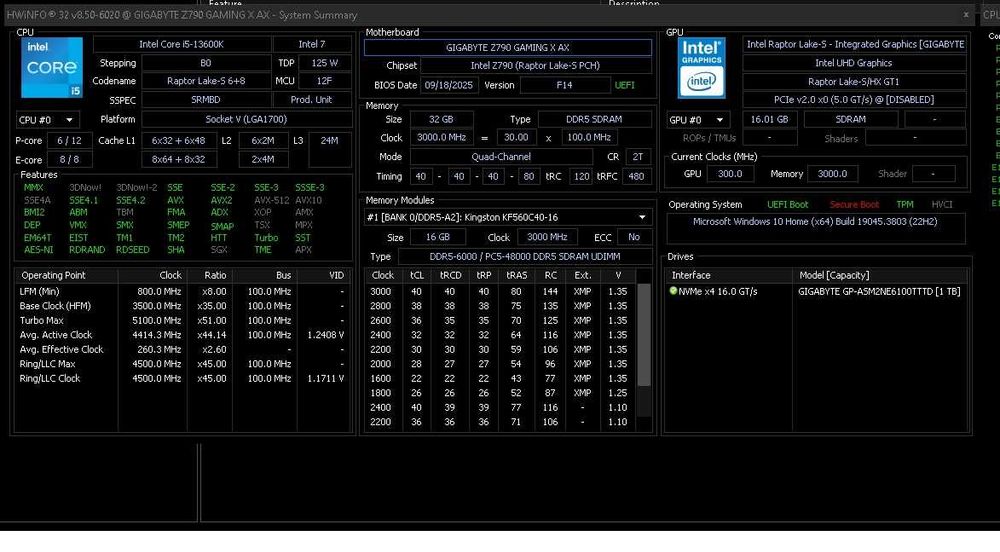Click the red Secure Boot indicator
The width and height of the screenshot is (1000, 552).
854,205
